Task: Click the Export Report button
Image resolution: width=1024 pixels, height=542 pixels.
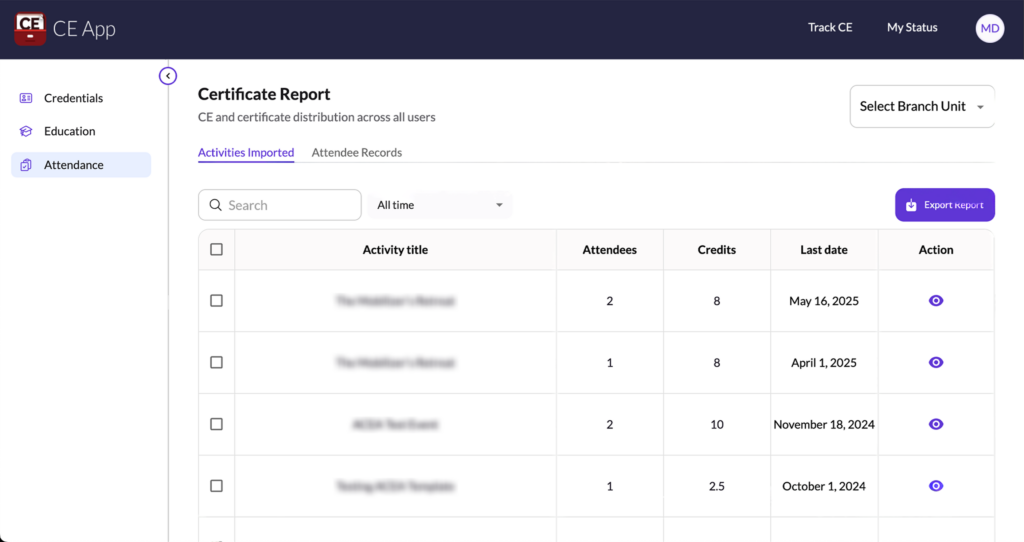Action: tap(945, 205)
